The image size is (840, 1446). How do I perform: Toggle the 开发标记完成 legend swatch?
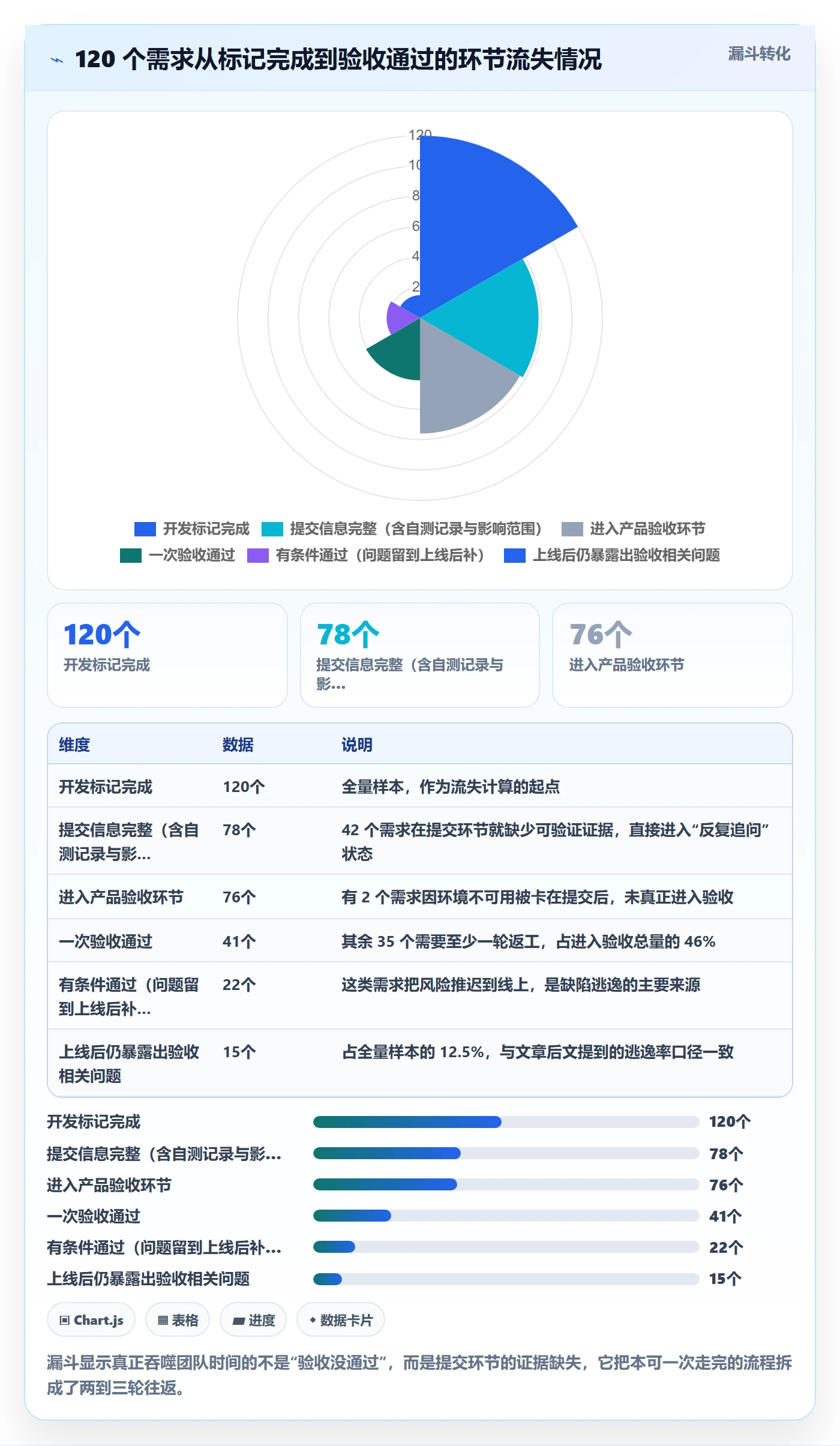145,529
